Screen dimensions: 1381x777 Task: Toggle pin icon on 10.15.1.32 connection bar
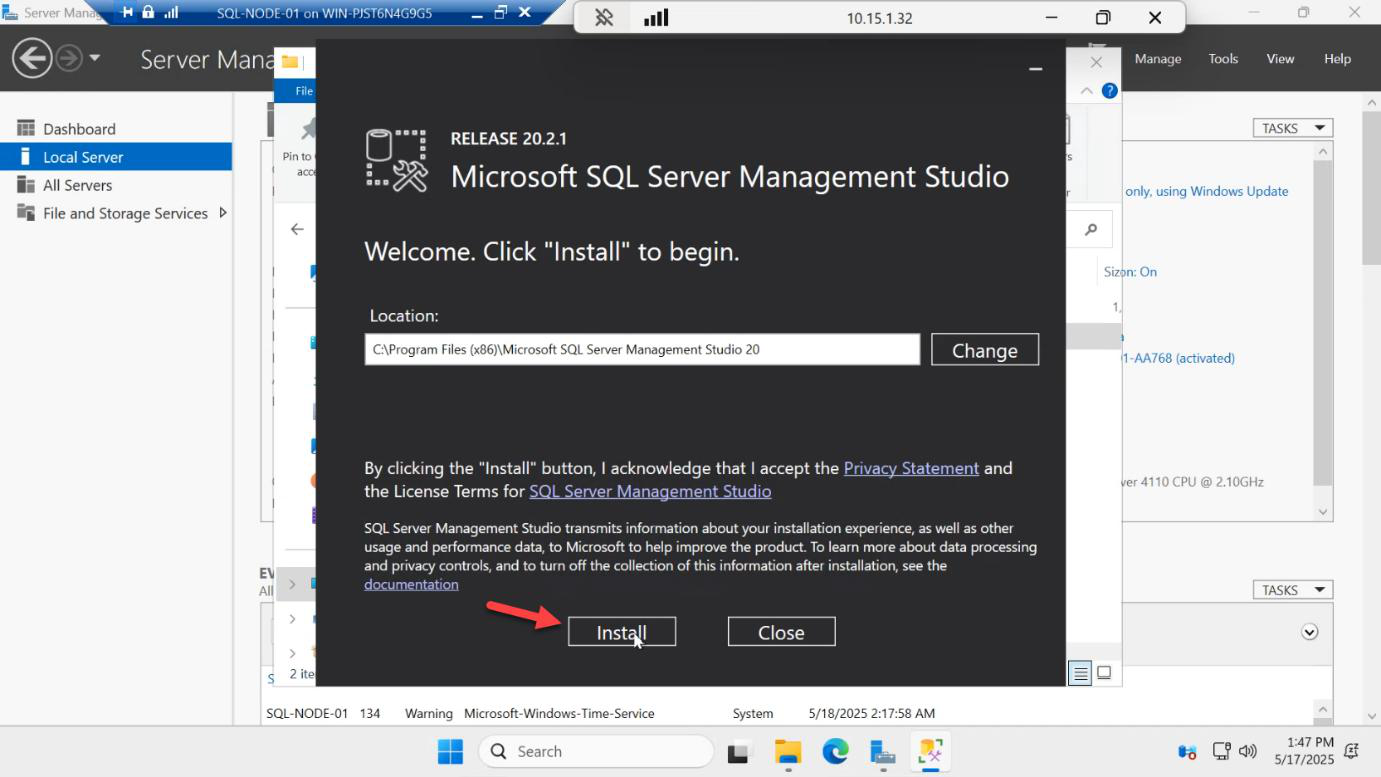tap(604, 18)
